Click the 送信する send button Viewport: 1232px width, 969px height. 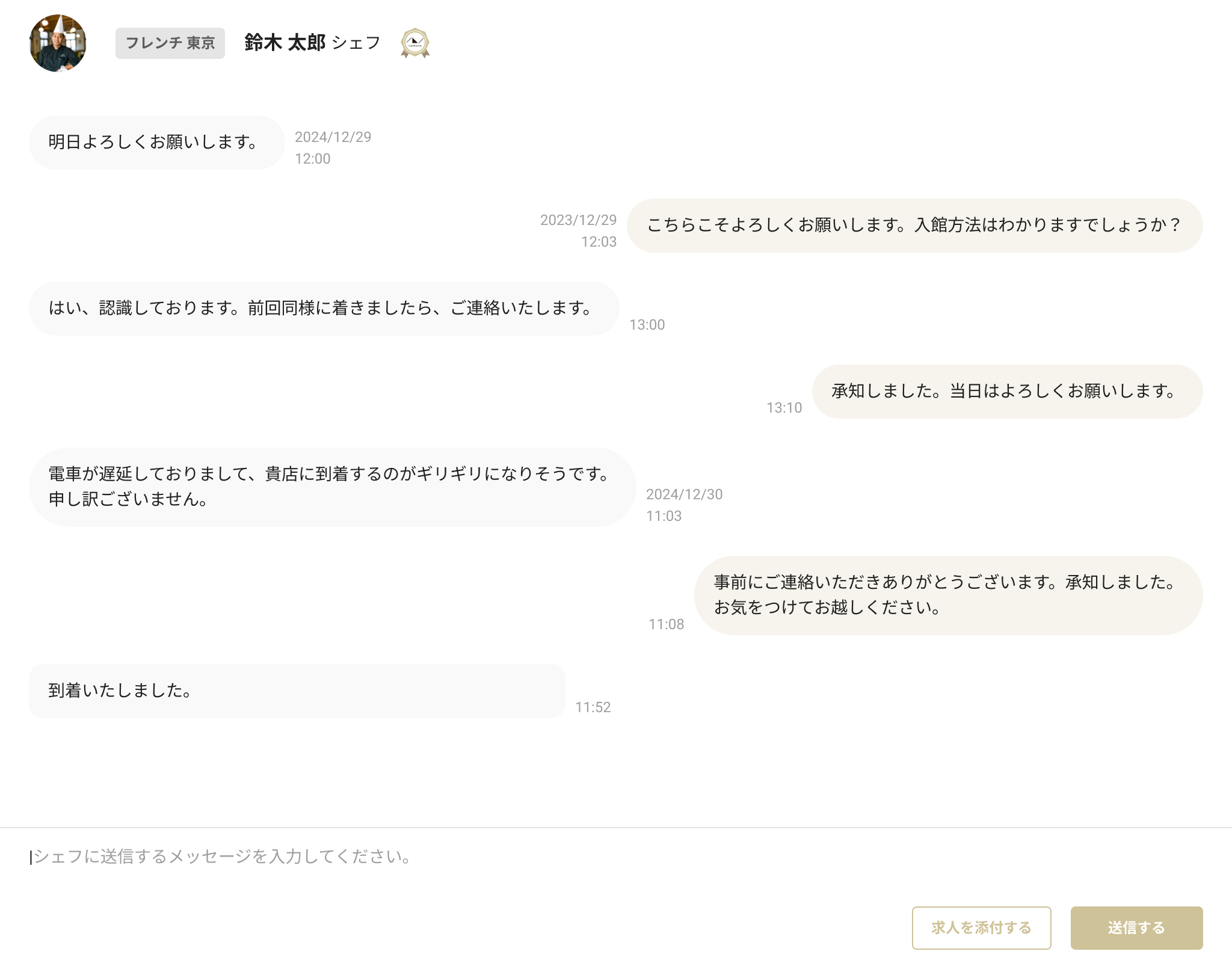1136,927
